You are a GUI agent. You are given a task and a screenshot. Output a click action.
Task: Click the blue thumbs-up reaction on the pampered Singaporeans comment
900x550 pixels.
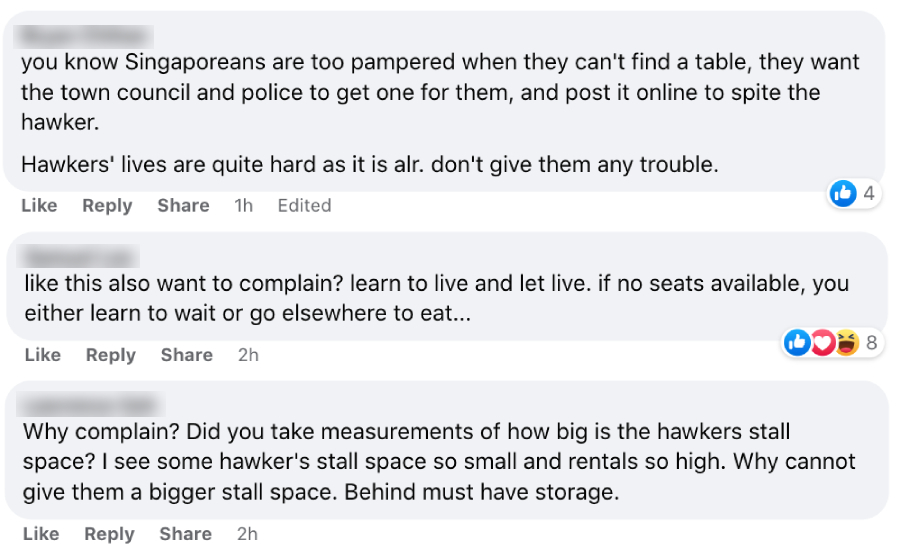point(844,194)
